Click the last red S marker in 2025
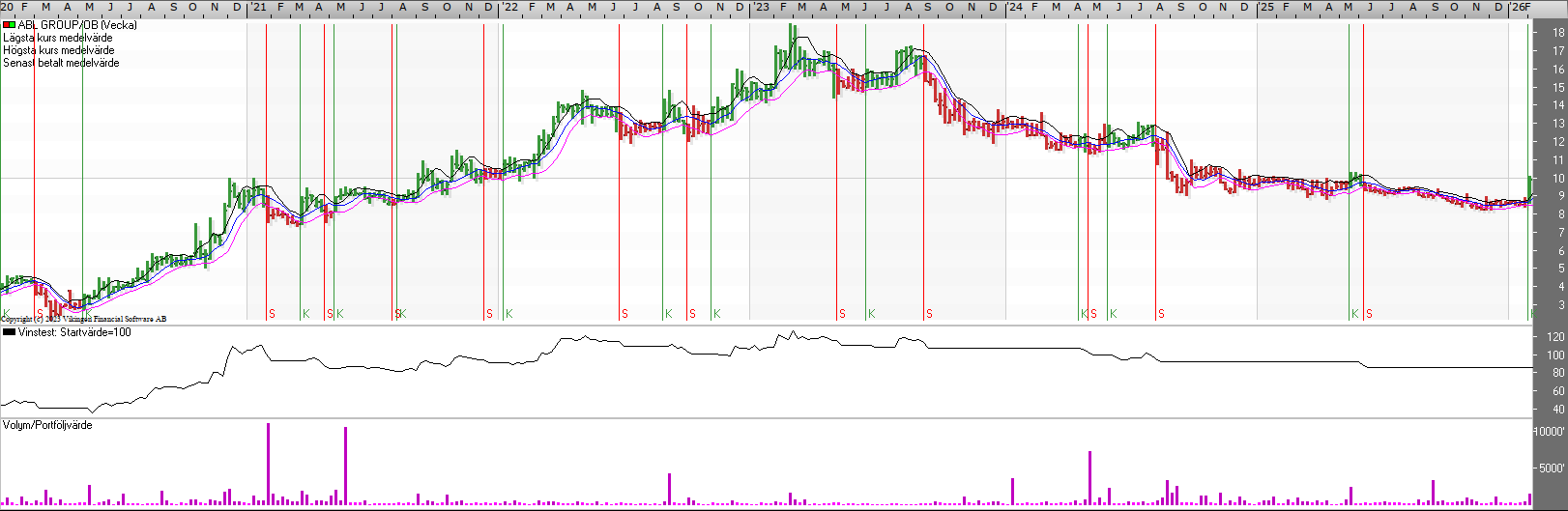This screenshot has width=1568, height=511. 1369,314
